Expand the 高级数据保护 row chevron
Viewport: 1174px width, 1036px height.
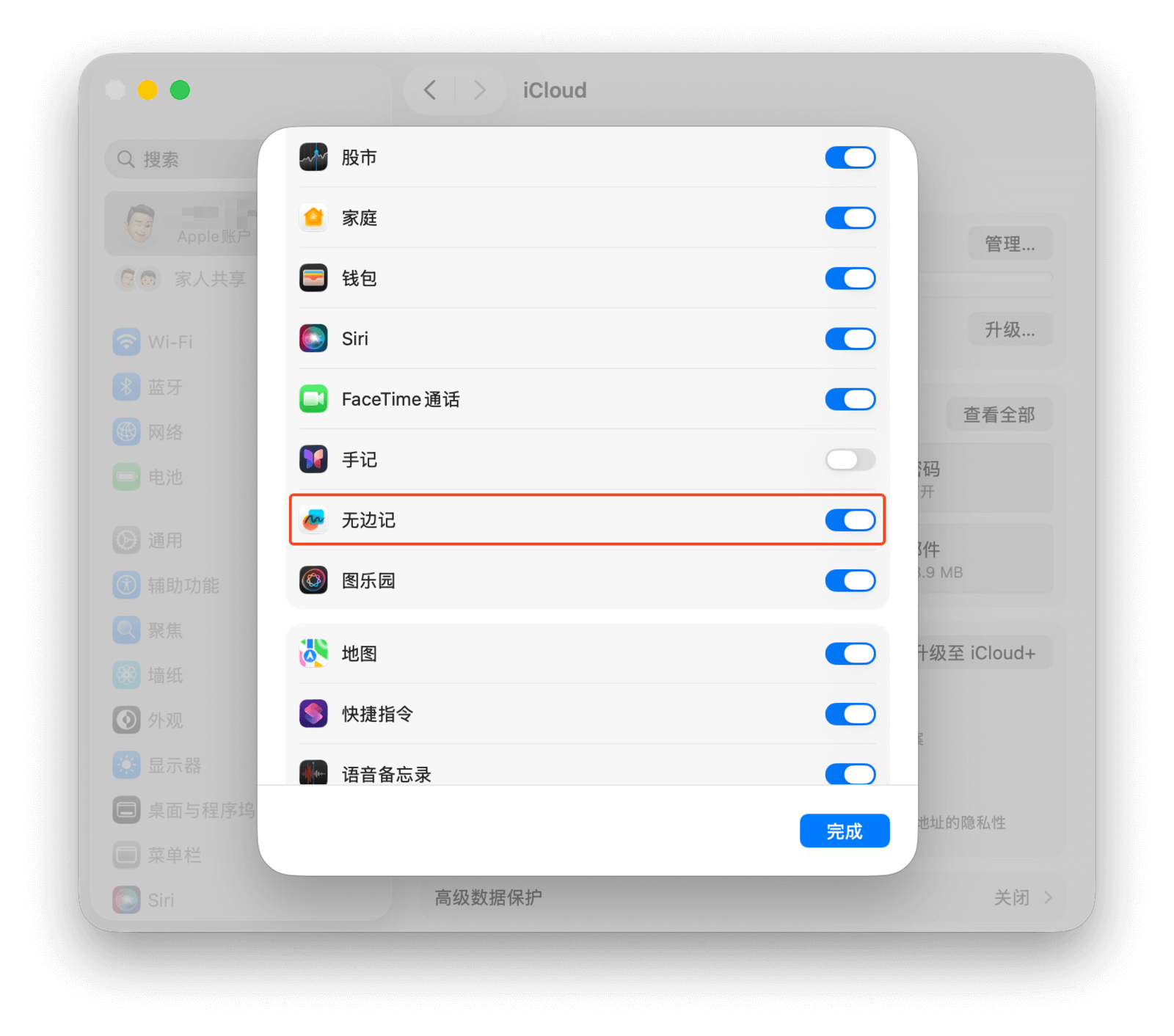pos(1048,897)
